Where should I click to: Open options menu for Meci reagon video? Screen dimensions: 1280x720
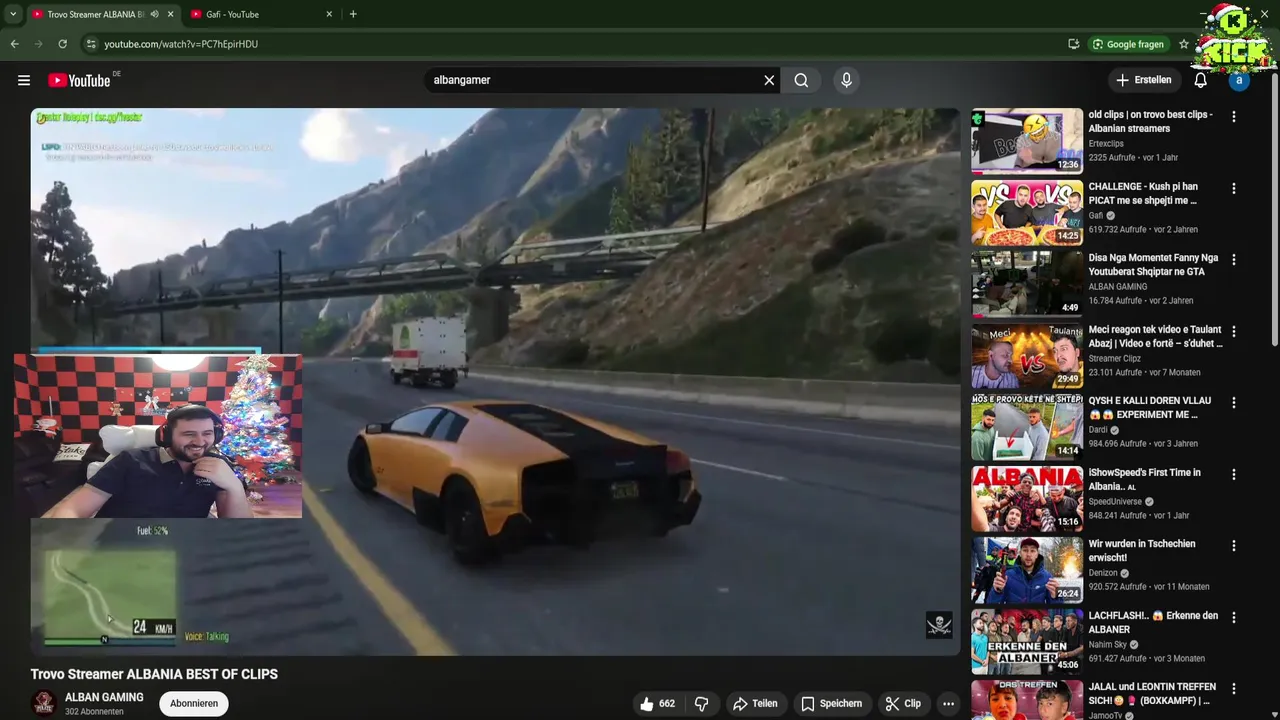[1234, 332]
